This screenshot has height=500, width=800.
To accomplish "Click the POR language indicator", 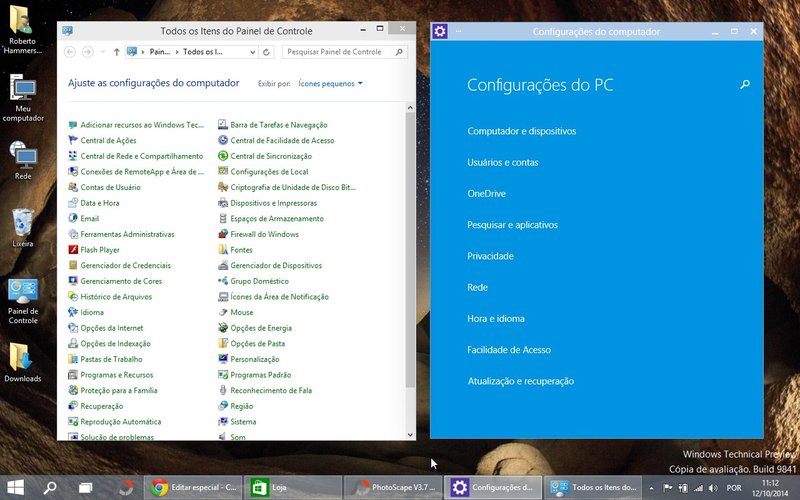I will 734,488.
